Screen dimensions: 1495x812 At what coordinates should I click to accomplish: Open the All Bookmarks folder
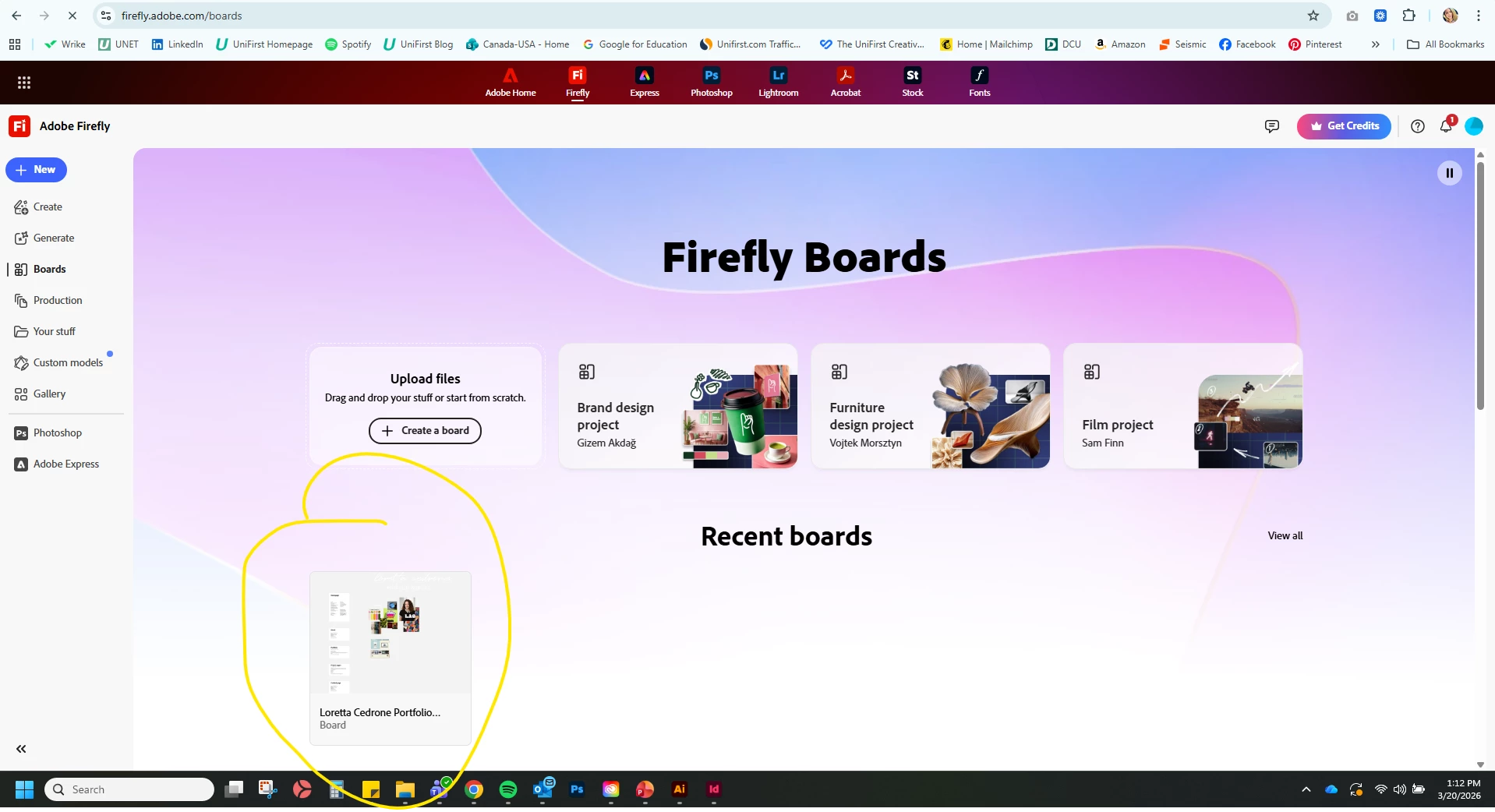(1446, 44)
